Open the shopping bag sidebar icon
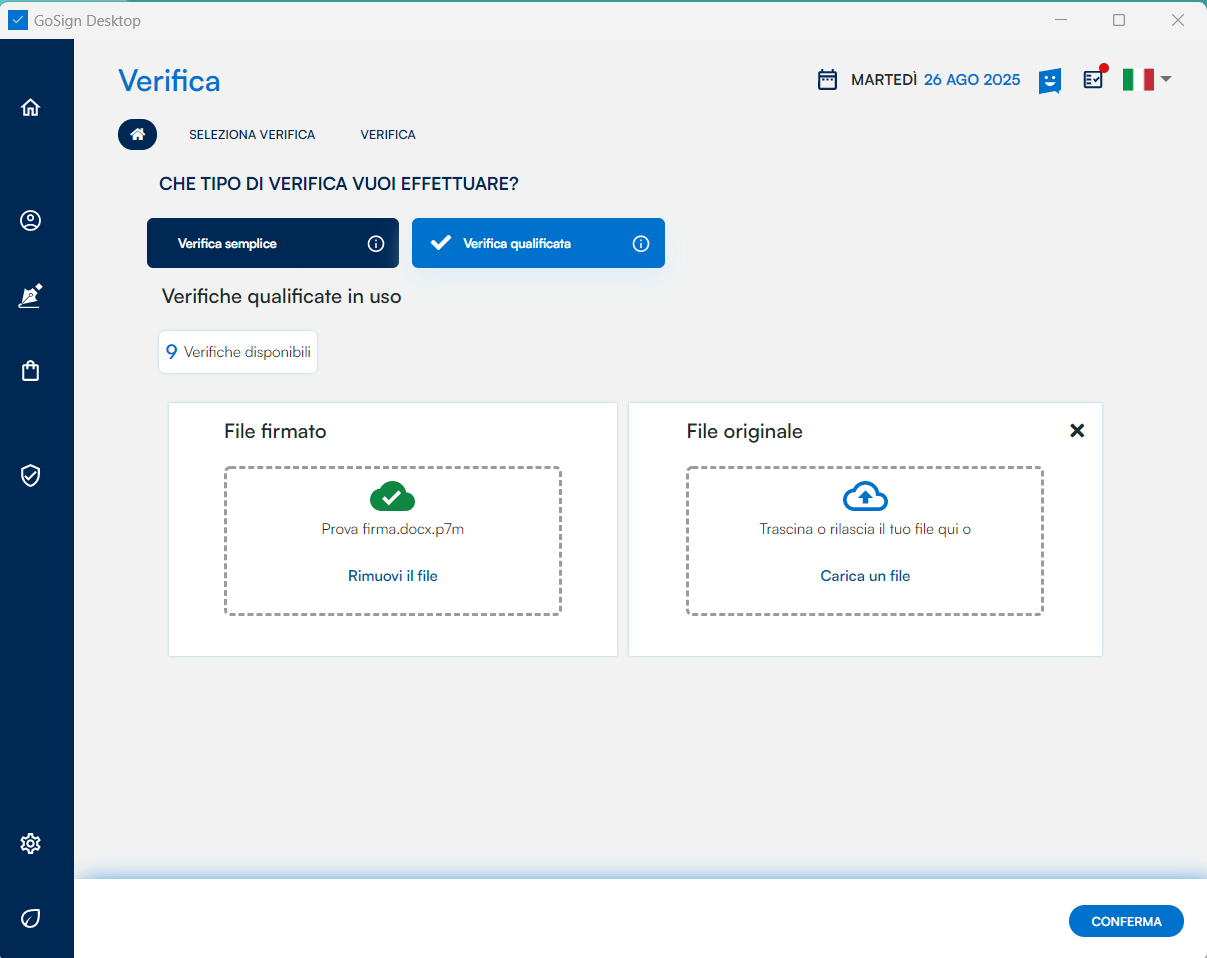 pos(30,371)
